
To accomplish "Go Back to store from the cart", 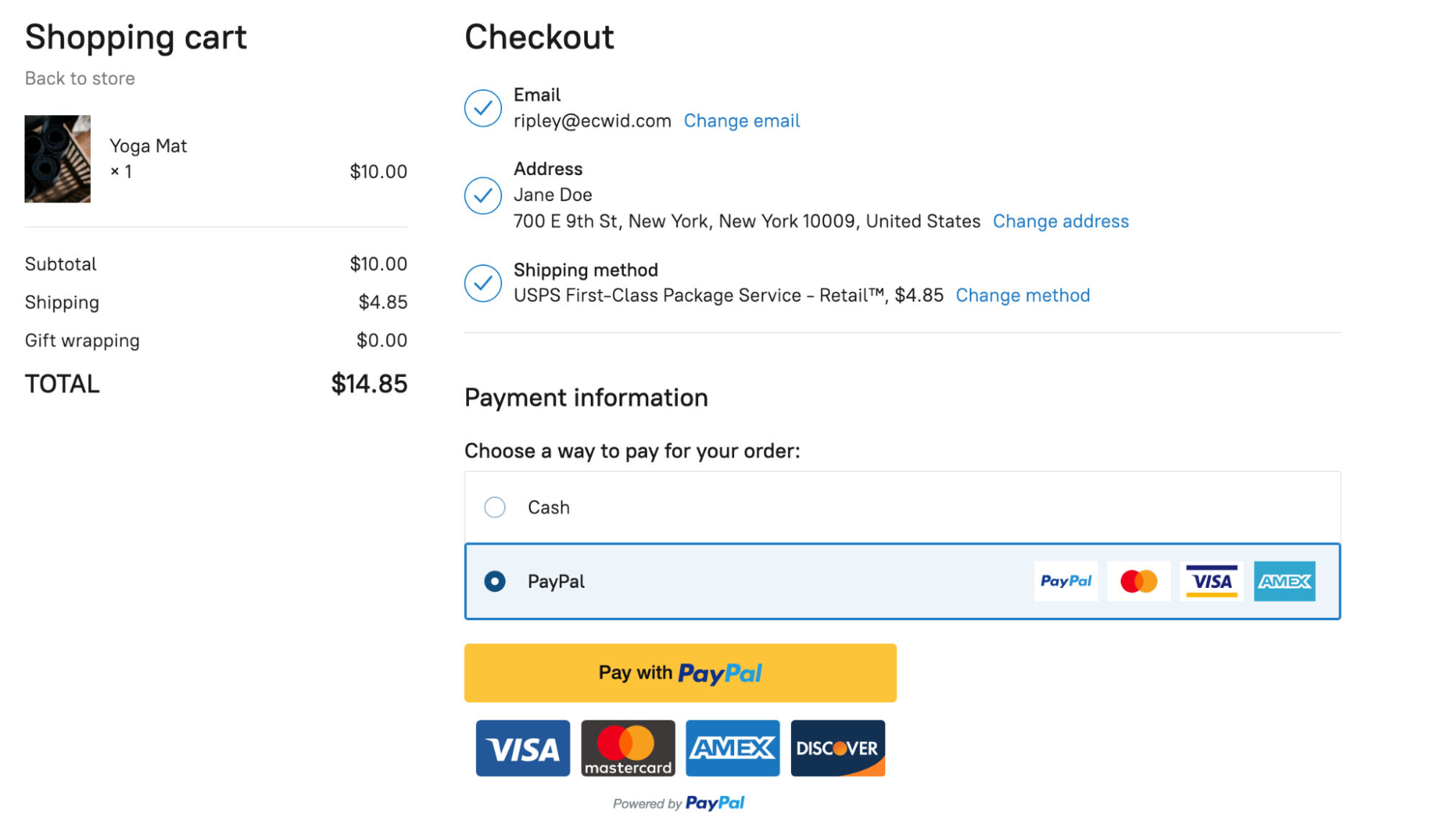I will pos(80,78).
